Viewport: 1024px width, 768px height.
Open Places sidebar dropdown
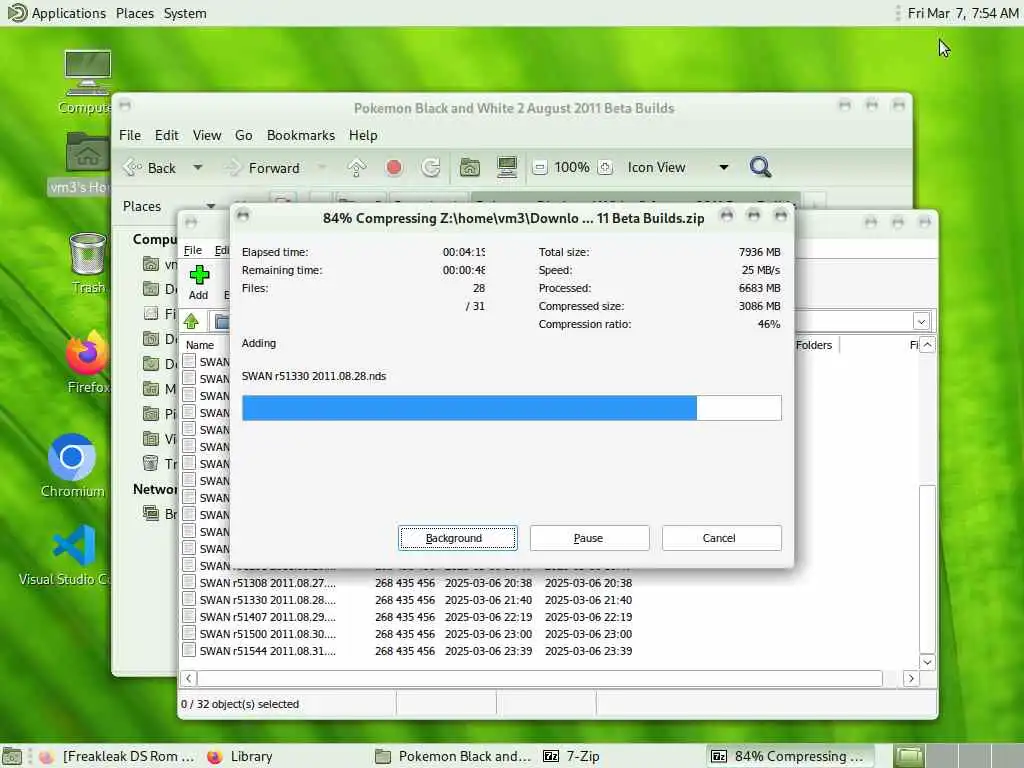[210, 206]
